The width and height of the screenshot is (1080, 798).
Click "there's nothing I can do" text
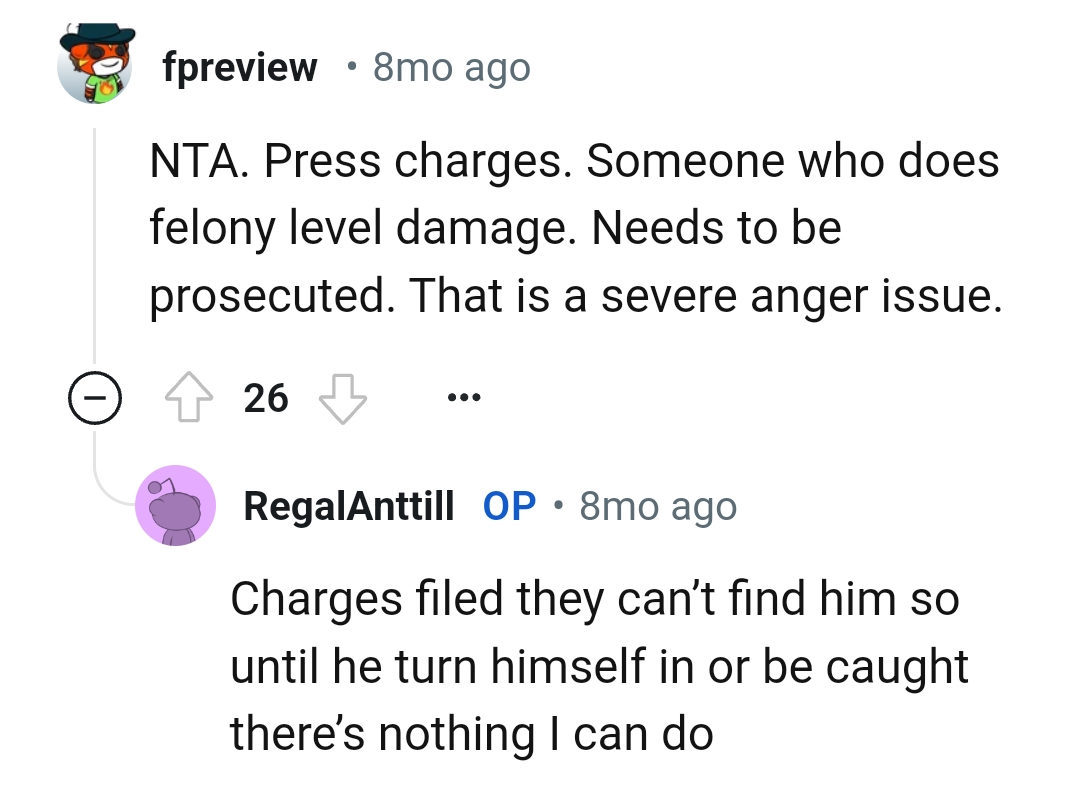click(x=471, y=733)
